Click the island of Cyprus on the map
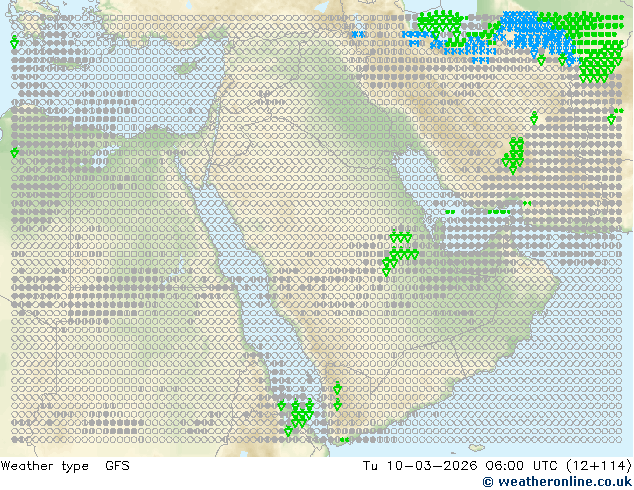 (x=186, y=66)
